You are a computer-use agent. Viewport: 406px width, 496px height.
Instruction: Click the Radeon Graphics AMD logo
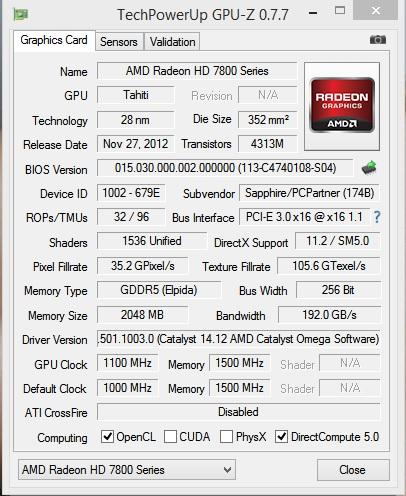click(x=342, y=105)
